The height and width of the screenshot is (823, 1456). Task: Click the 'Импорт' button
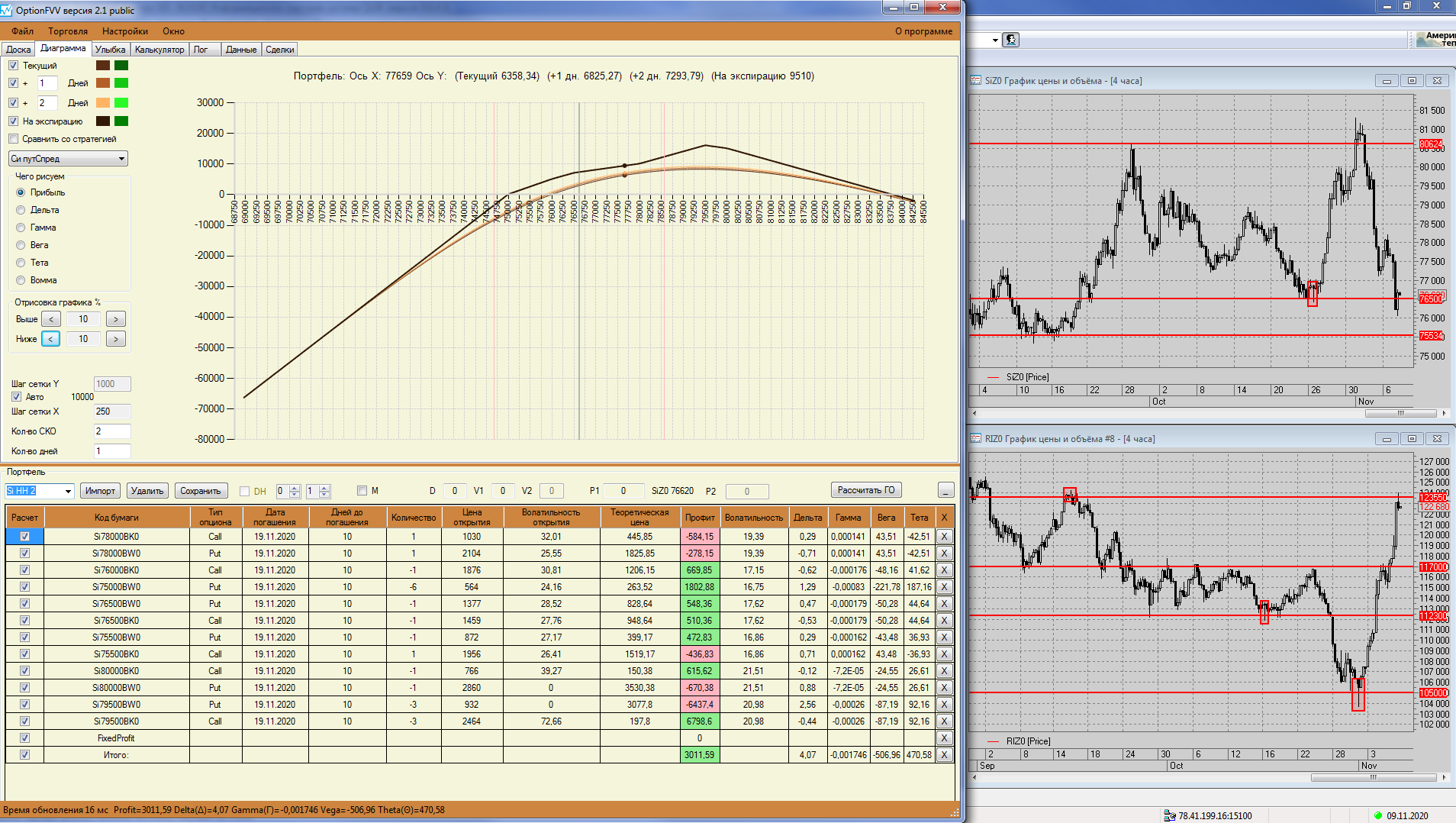pyautogui.click(x=100, y=491)
